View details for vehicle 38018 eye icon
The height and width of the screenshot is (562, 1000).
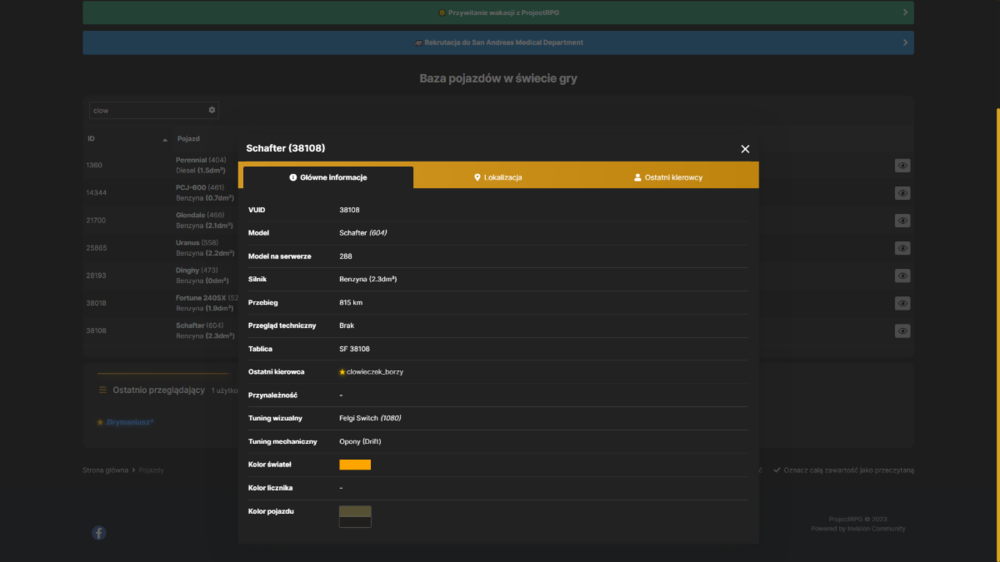(902, 303)
